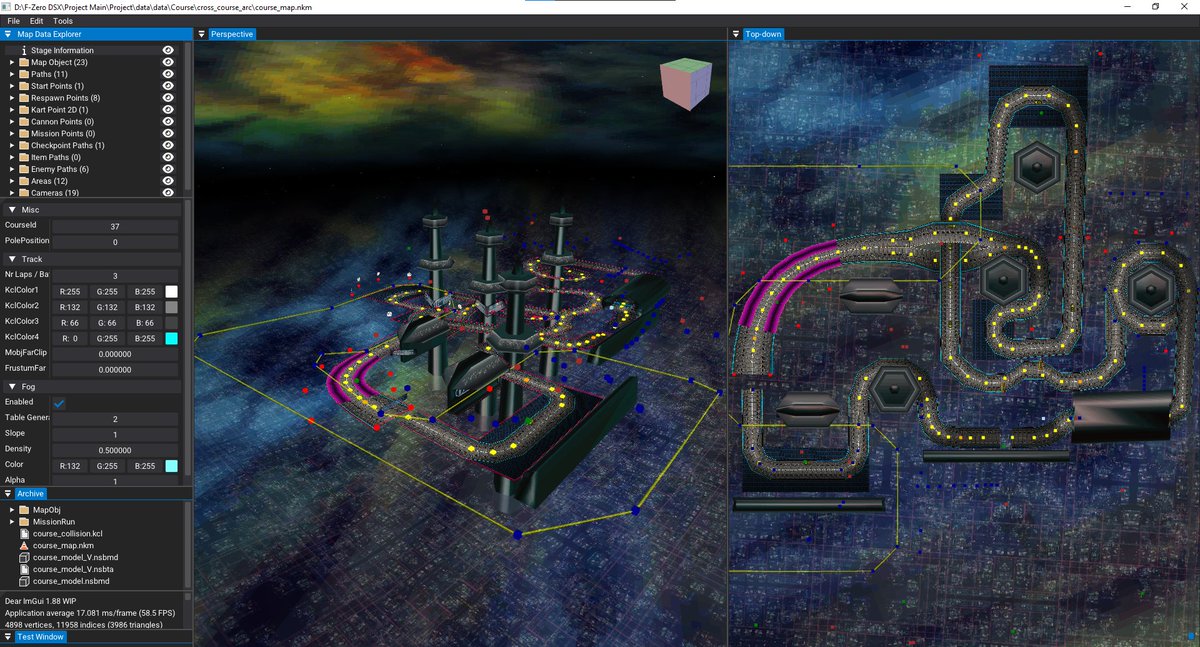The image size is (1200, 647).
Task: Select the Archive panel tab
Action: click(x=31, y=493)
